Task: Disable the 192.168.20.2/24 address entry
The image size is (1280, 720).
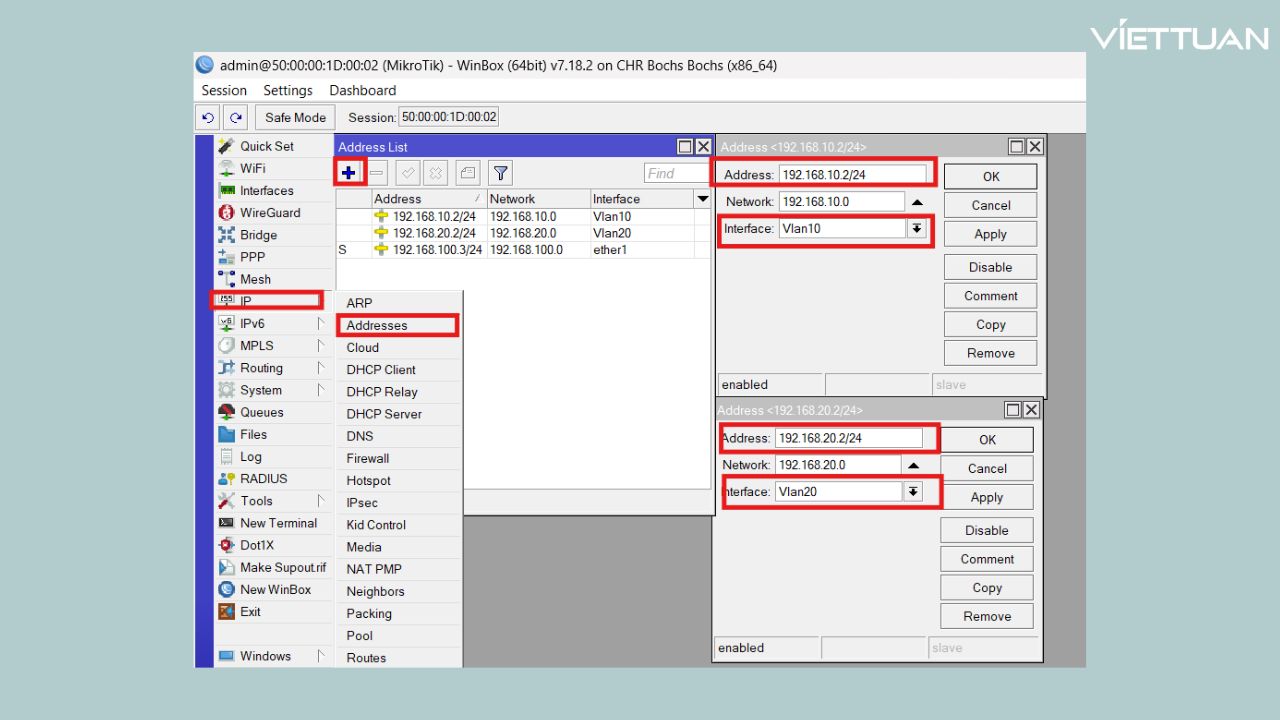Action: pos(986,530)
